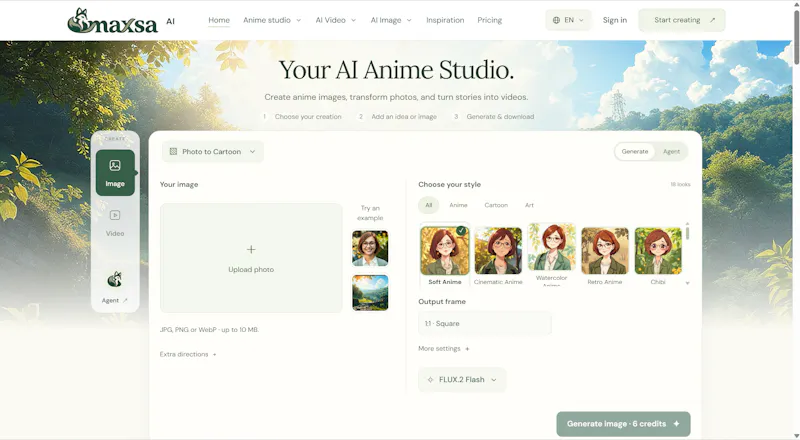The width and height of the screenshot is (800, 440).
Task: Select the Art style filter
Action: pos(529,205)
